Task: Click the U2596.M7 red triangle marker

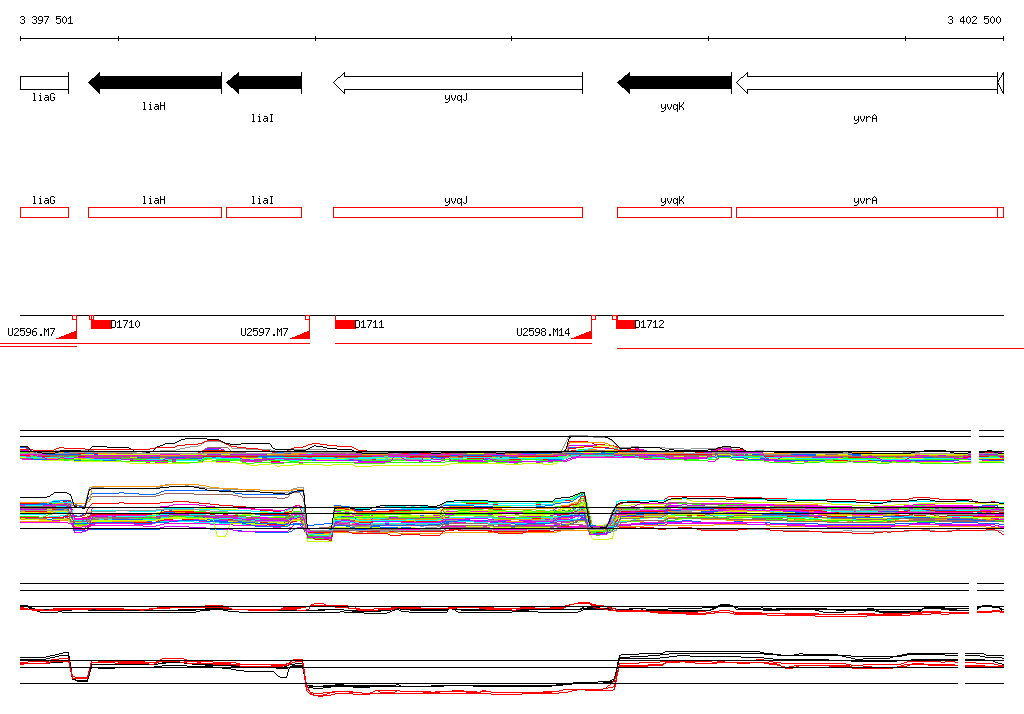Action: tap(68, 334)
